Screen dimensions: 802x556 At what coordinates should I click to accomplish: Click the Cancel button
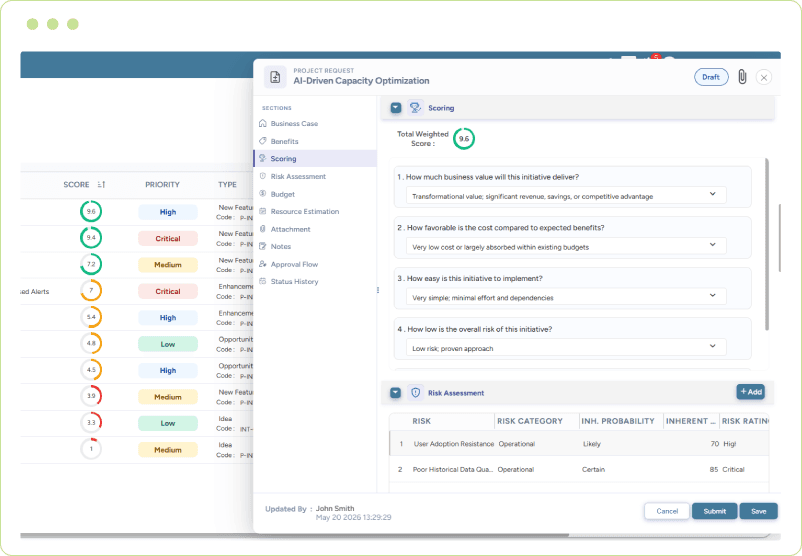pyautogui.click(x=667, y=511)
